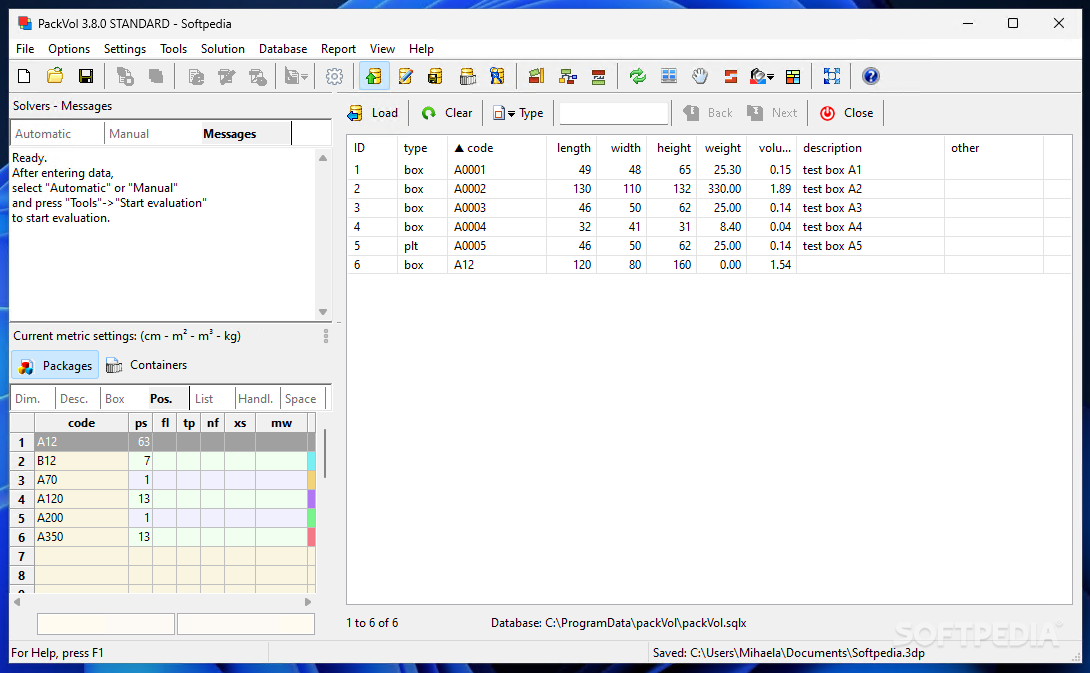Open the View menu

[382, 49]
